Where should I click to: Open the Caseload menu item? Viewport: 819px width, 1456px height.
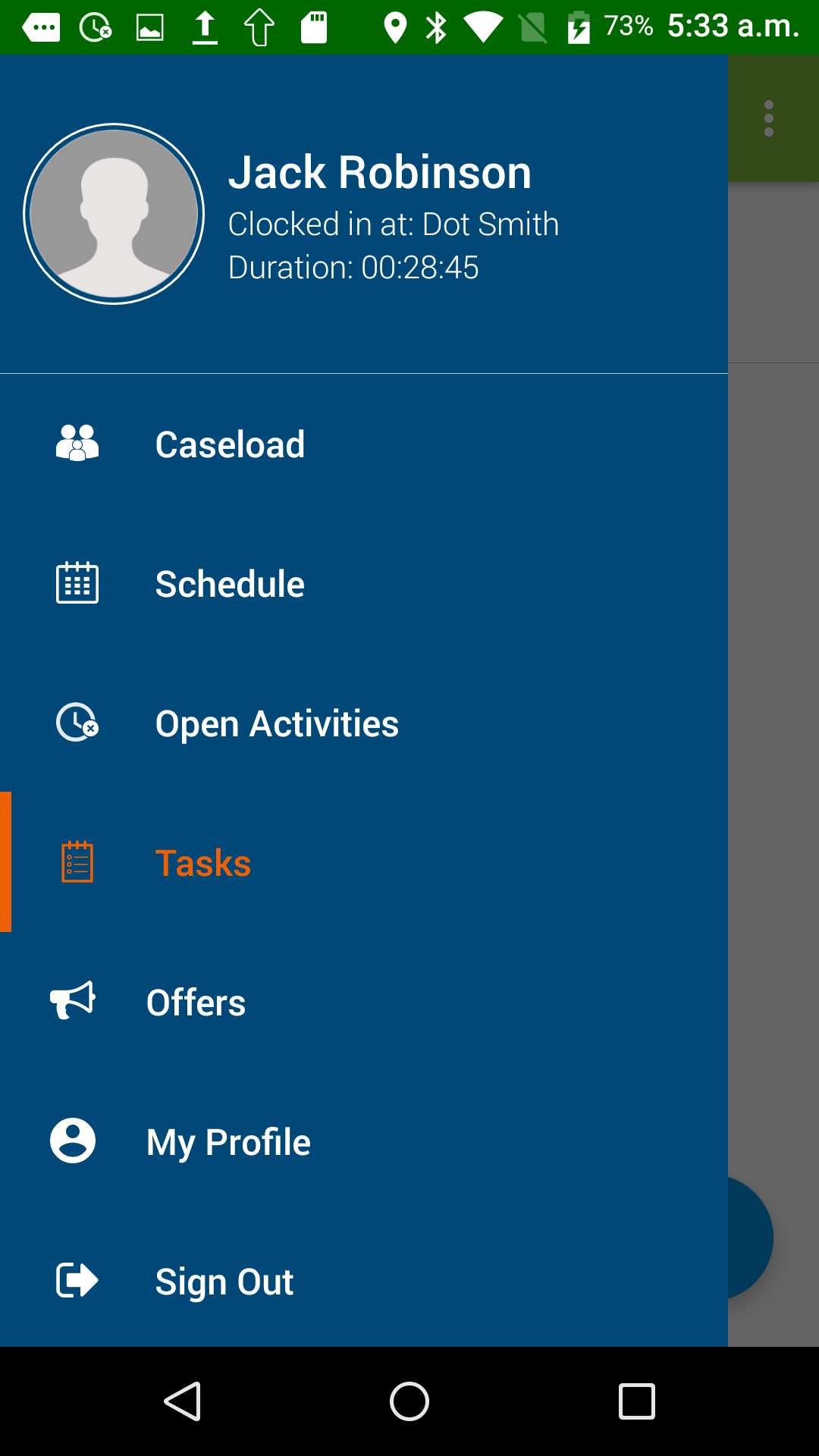230,444
